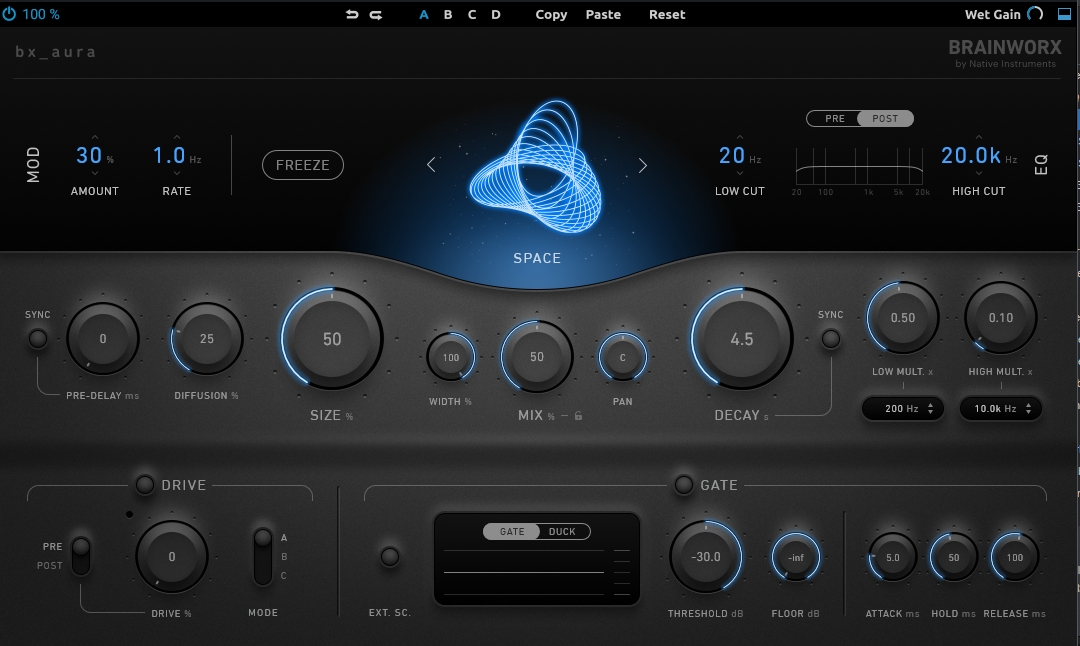Click the large DECAY knob
This screenshot has width=1080, height=646.
tap(742, 338)
